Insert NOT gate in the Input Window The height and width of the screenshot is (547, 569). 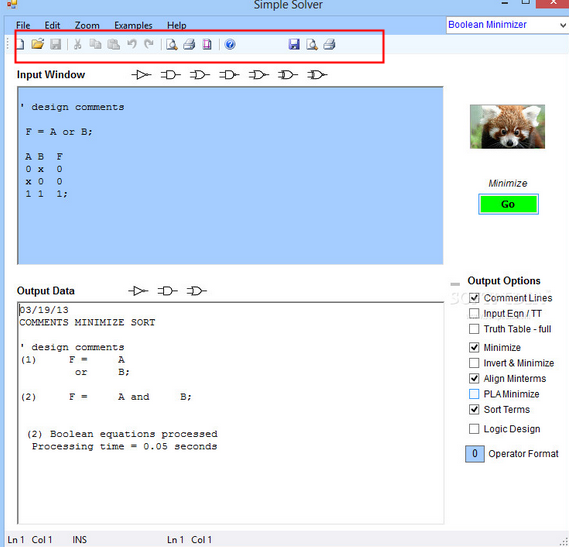pos(141,75)
